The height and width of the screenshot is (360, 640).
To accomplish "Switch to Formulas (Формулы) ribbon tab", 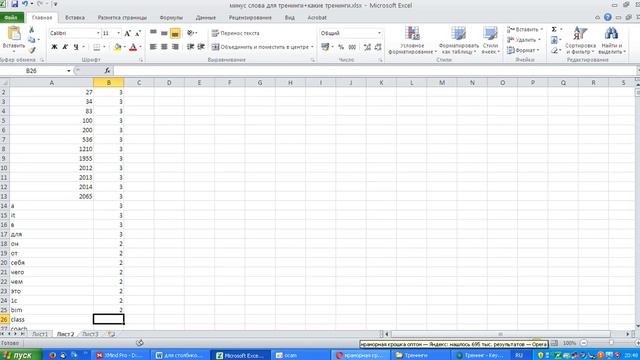I will pyautogui.click(x=171, y=18).
